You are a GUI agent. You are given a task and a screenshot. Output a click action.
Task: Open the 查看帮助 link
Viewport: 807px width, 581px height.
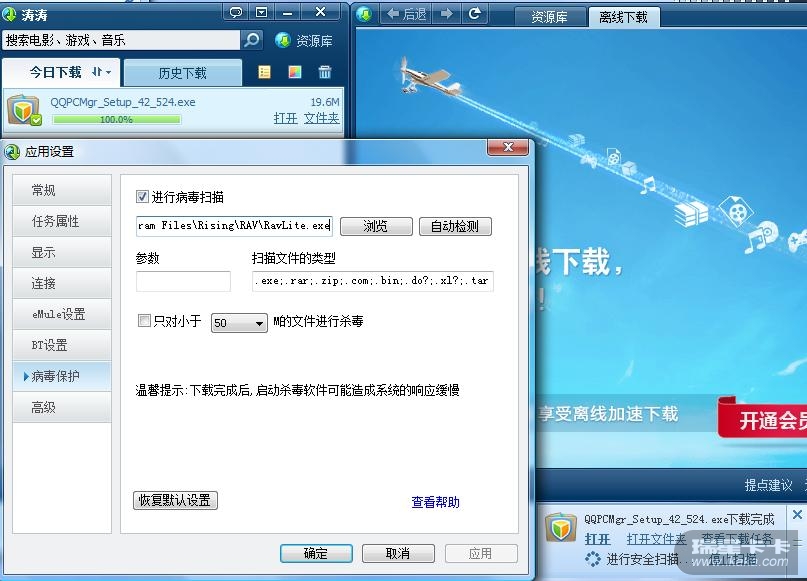[435, 502]
